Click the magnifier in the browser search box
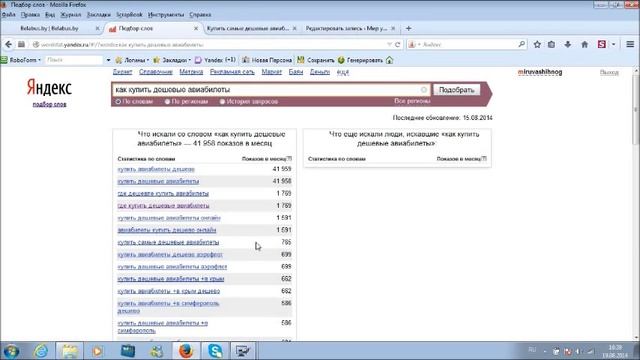640x360 pixels. coord(522,44)
